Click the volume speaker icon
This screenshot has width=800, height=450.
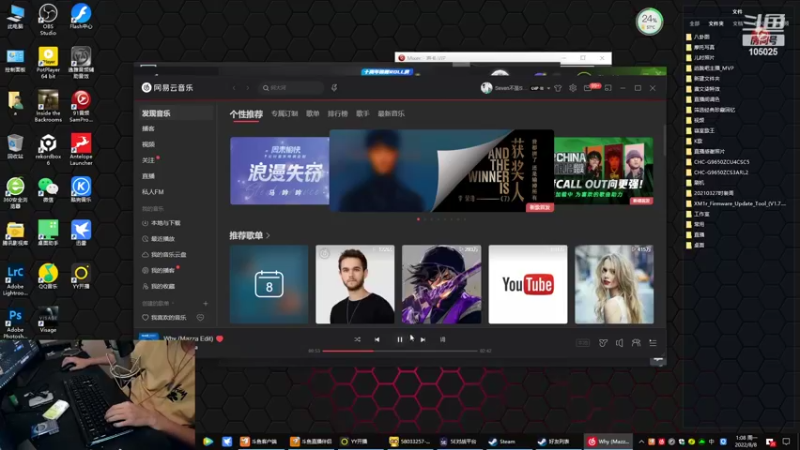tap(619, 343)
